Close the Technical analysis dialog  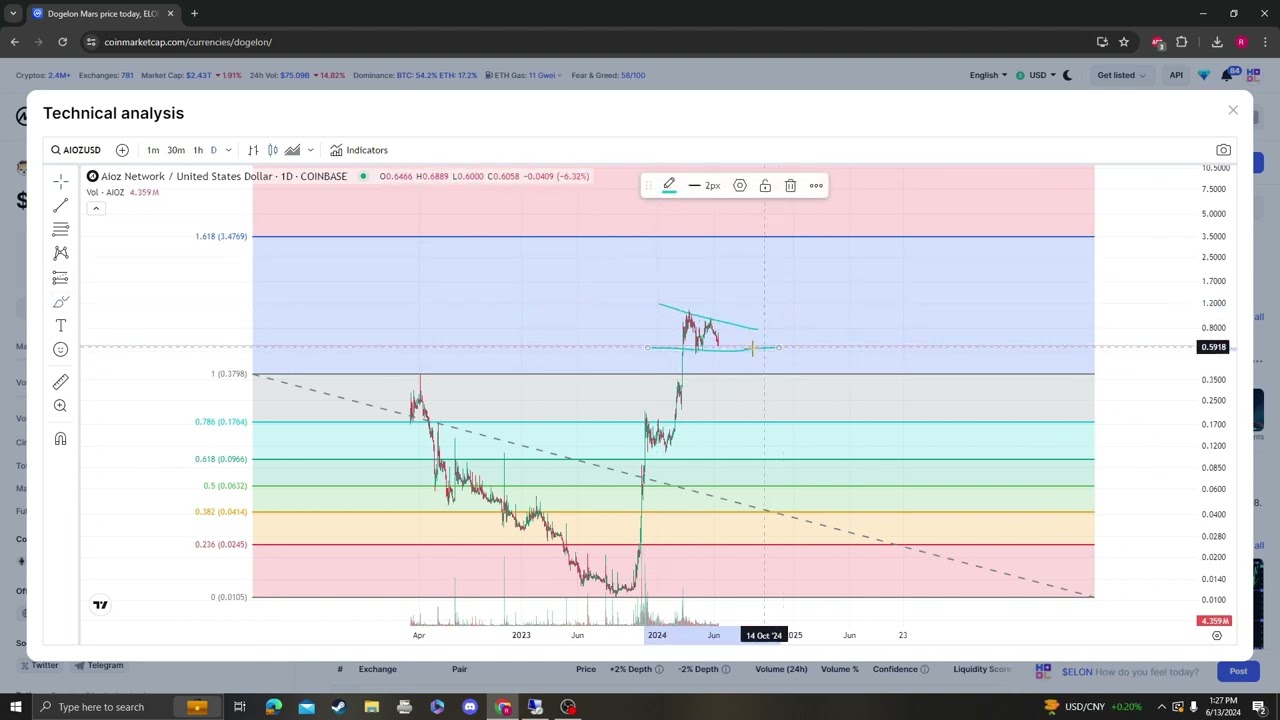point(1233,110)
